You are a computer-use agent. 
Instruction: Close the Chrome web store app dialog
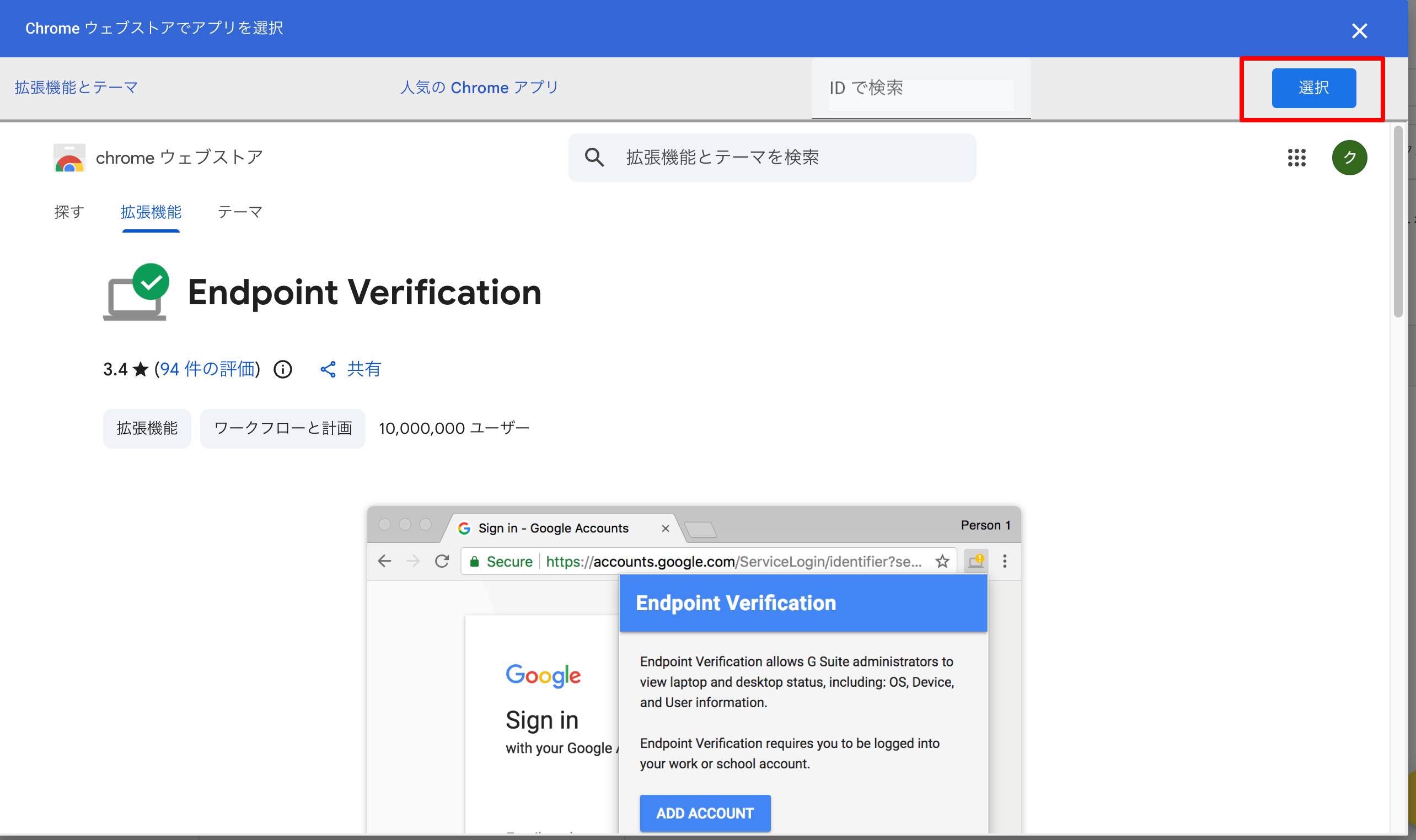point(1359,30)
